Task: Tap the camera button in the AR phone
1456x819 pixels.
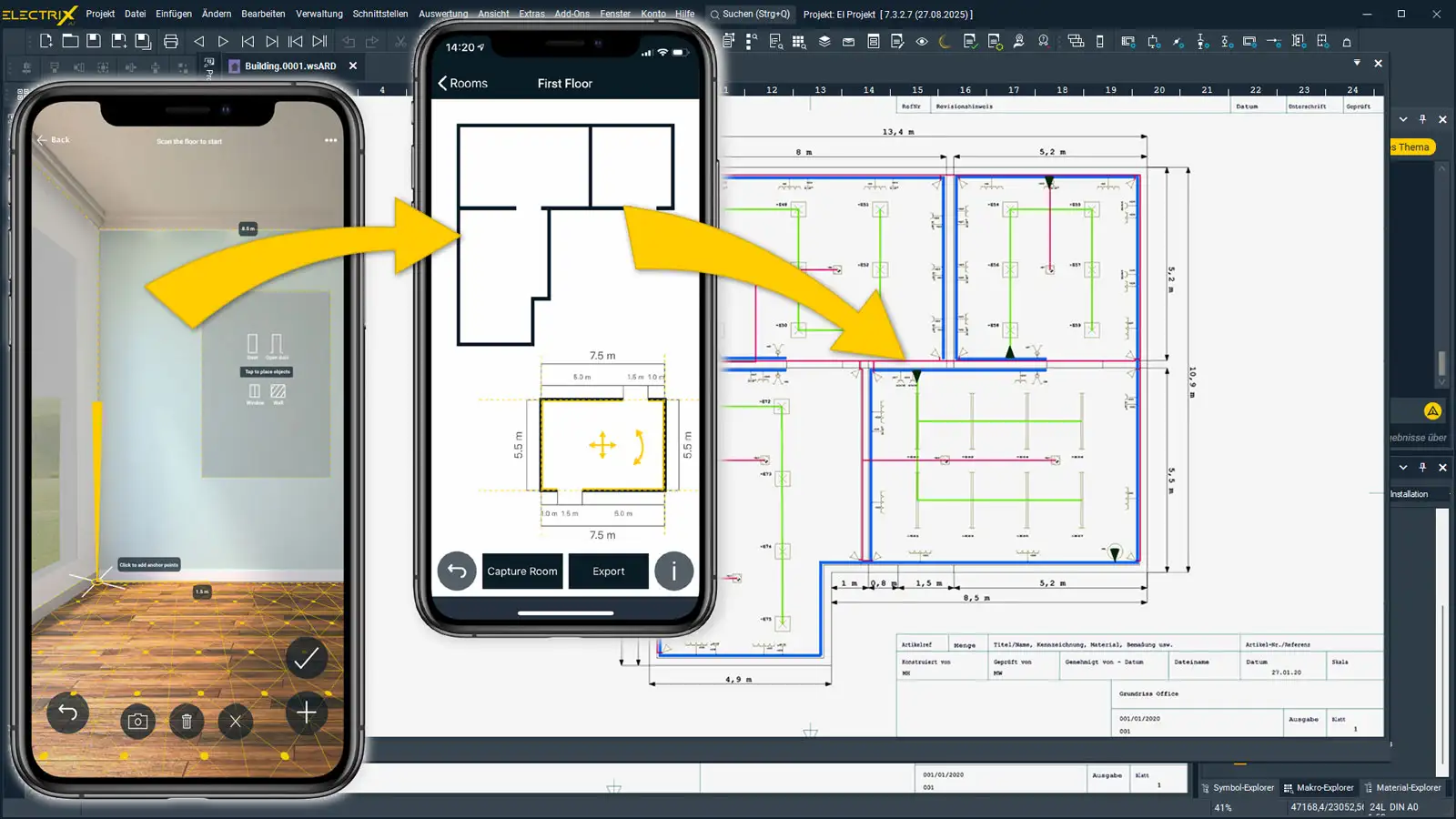Action: [x=138, y=722]
